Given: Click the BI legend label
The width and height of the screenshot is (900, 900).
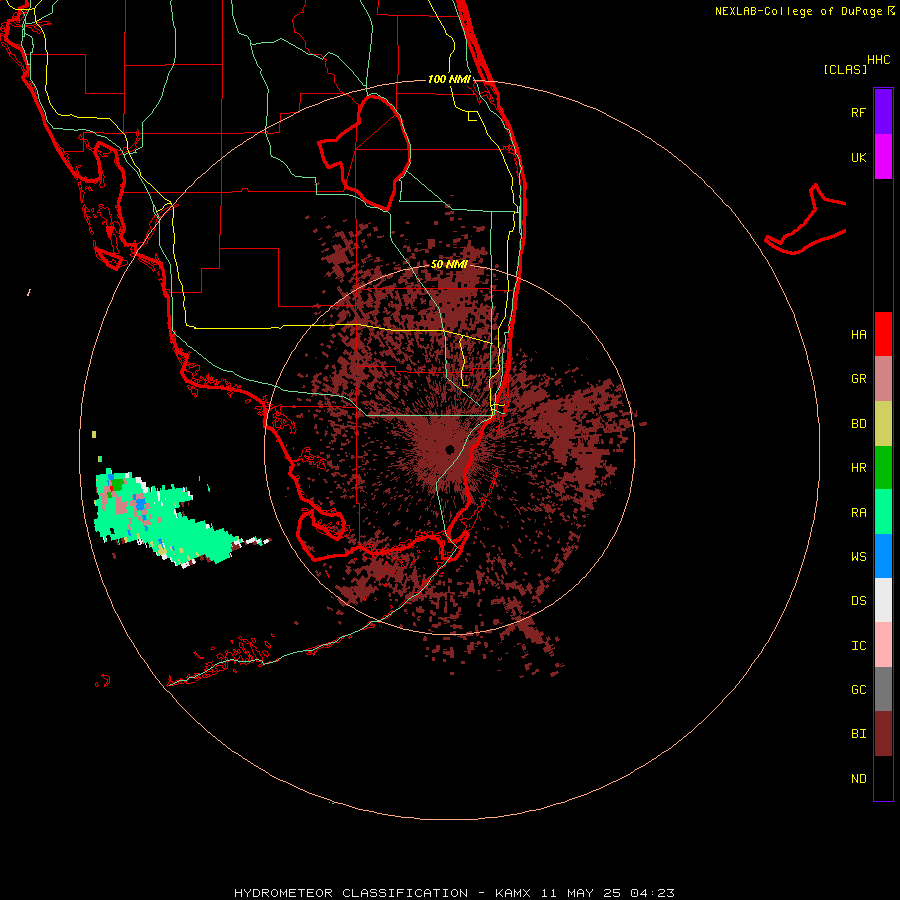Looking at the screenshot, I should pyautogui.click(x=858, y=734).
